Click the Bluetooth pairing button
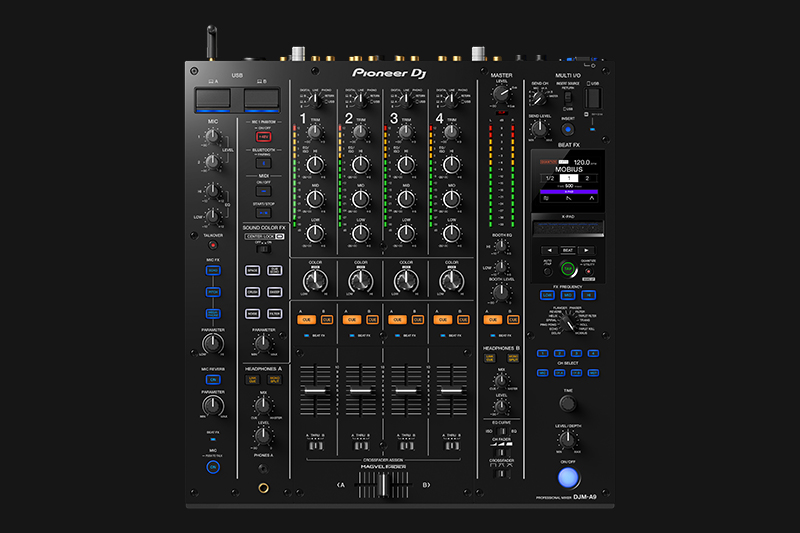800x533 pixels. click(x=263, y=163)
